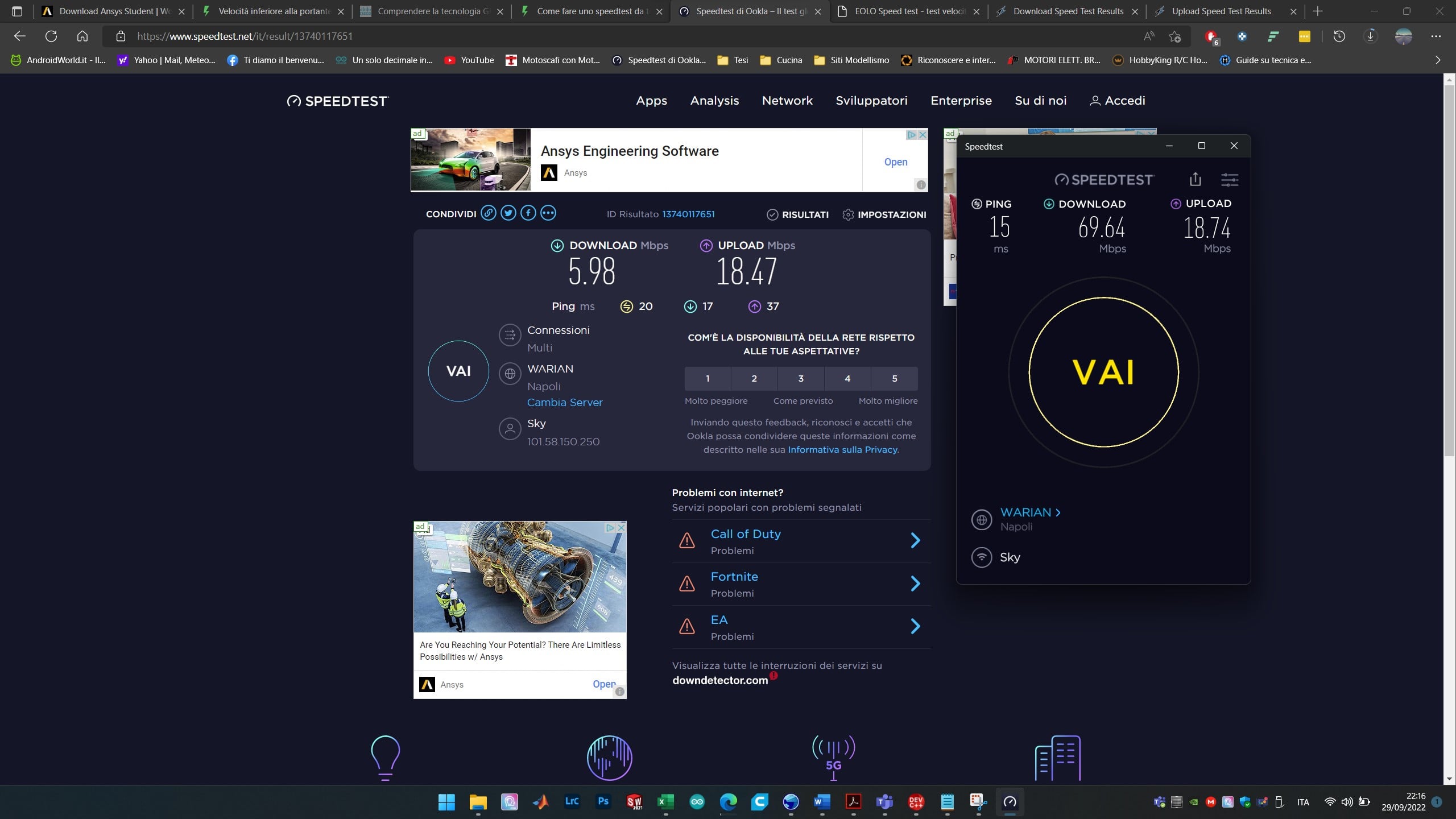Open Microsoft Teams from taskbar
1456x819 pixels.
pyautogui.click(x=884, y=802)
